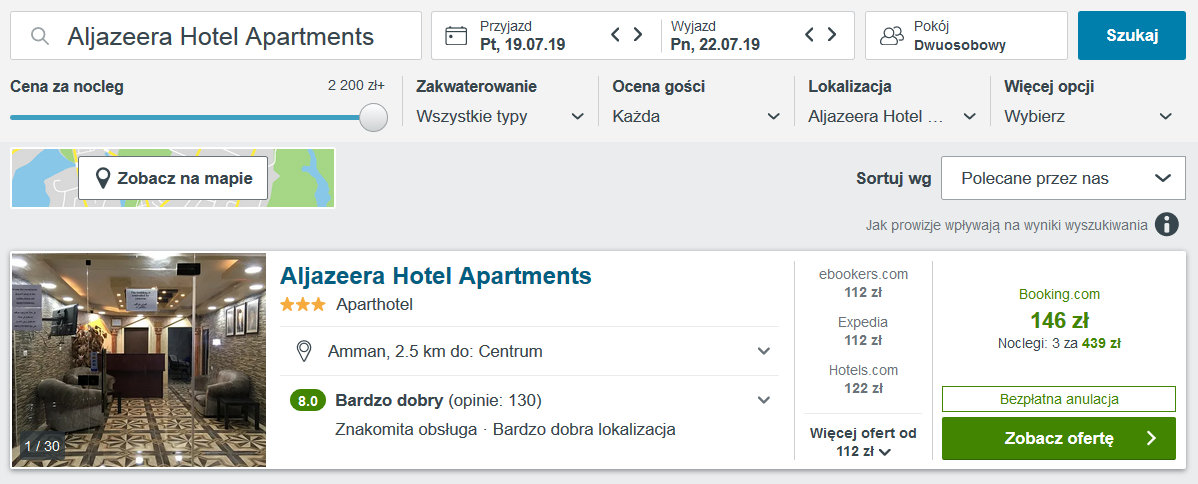Open the check-in calendar icon

456,36
